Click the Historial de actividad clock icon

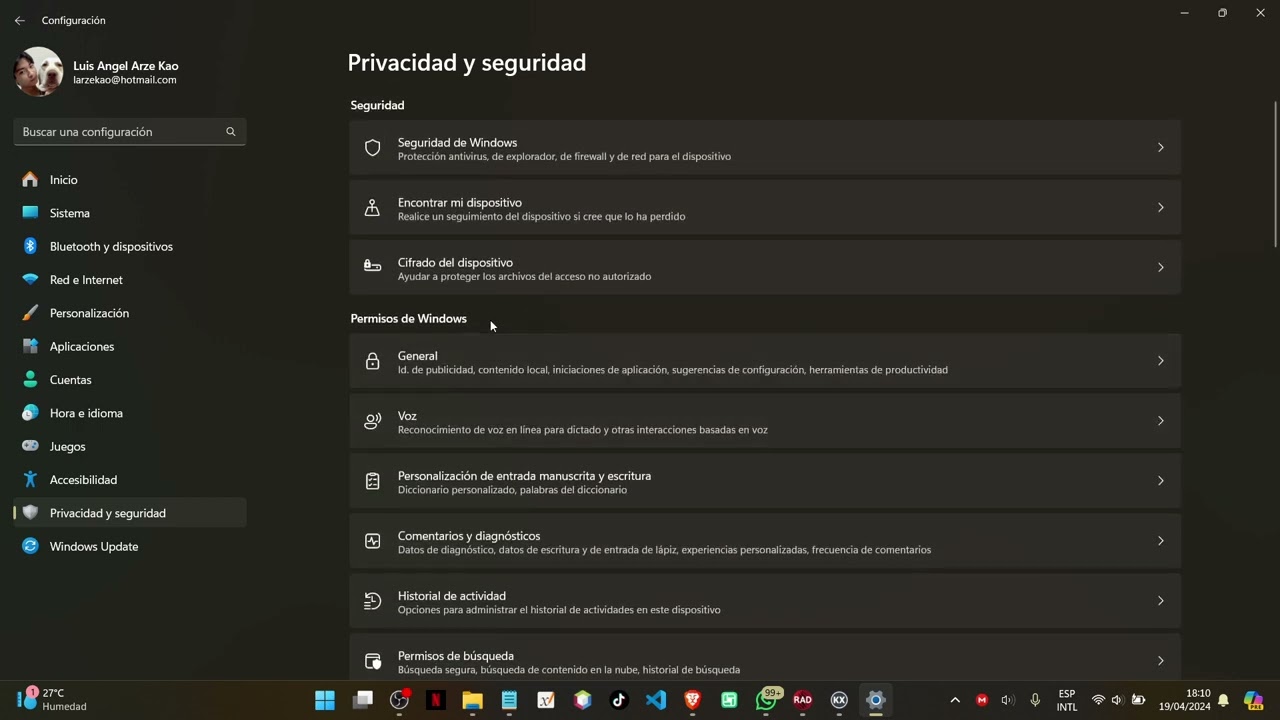[372, 601]
